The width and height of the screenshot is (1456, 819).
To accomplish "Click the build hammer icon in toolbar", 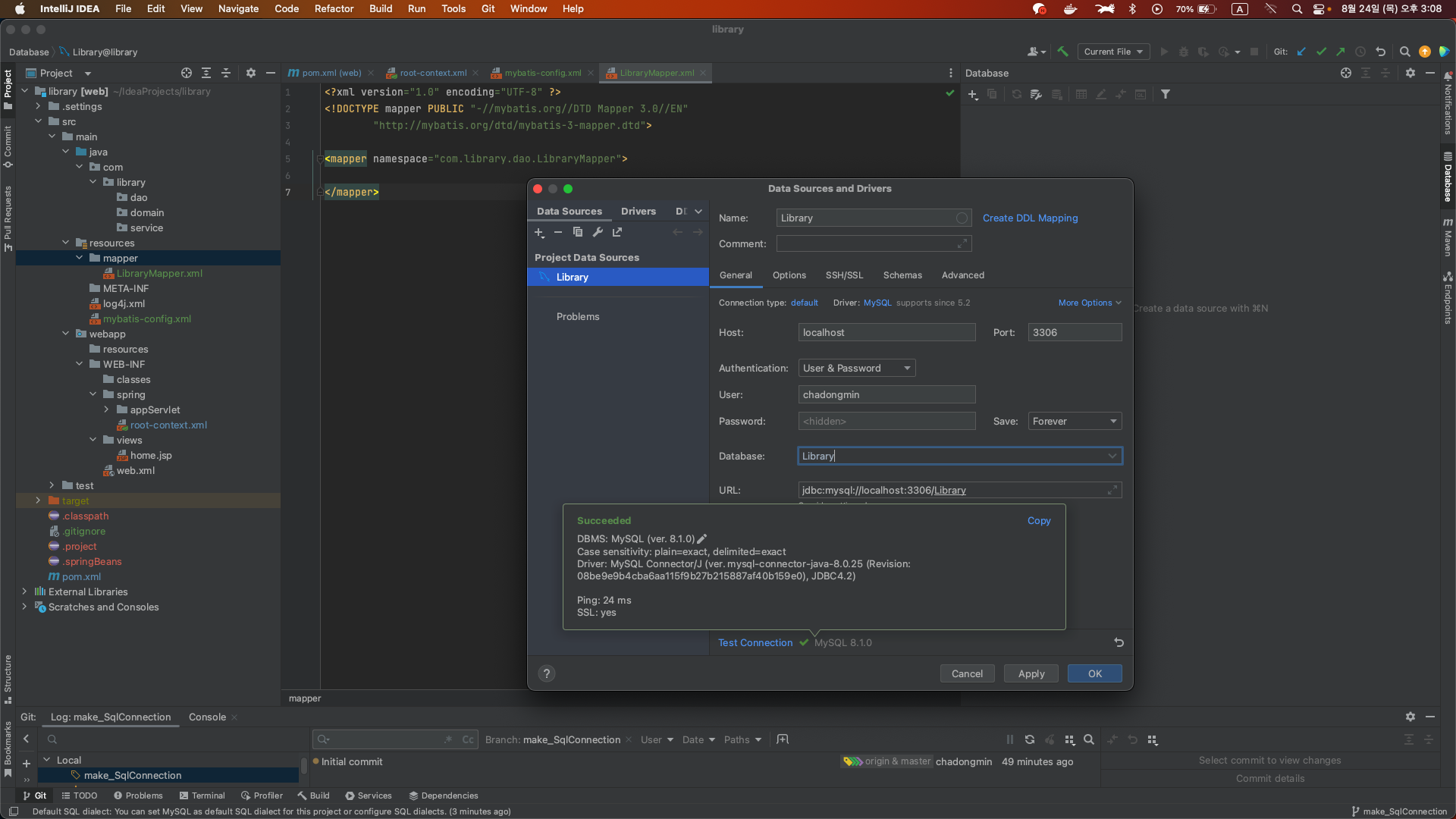I will (1062, 52).
